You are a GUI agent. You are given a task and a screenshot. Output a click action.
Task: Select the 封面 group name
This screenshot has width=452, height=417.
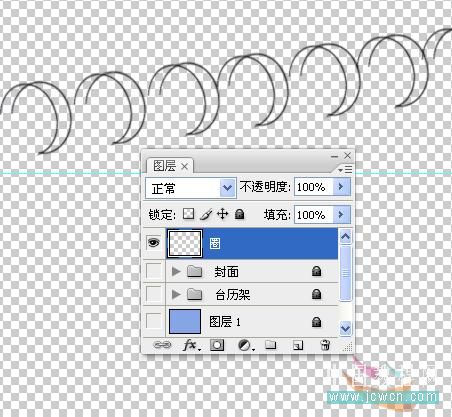point(226,272)
